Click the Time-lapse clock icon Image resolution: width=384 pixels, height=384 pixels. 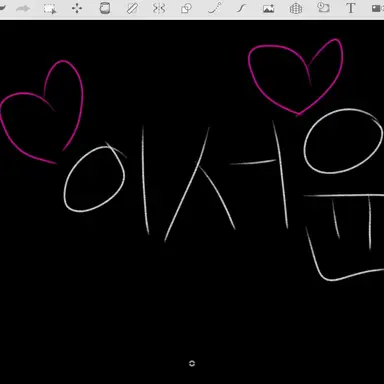tap(323, 8)
